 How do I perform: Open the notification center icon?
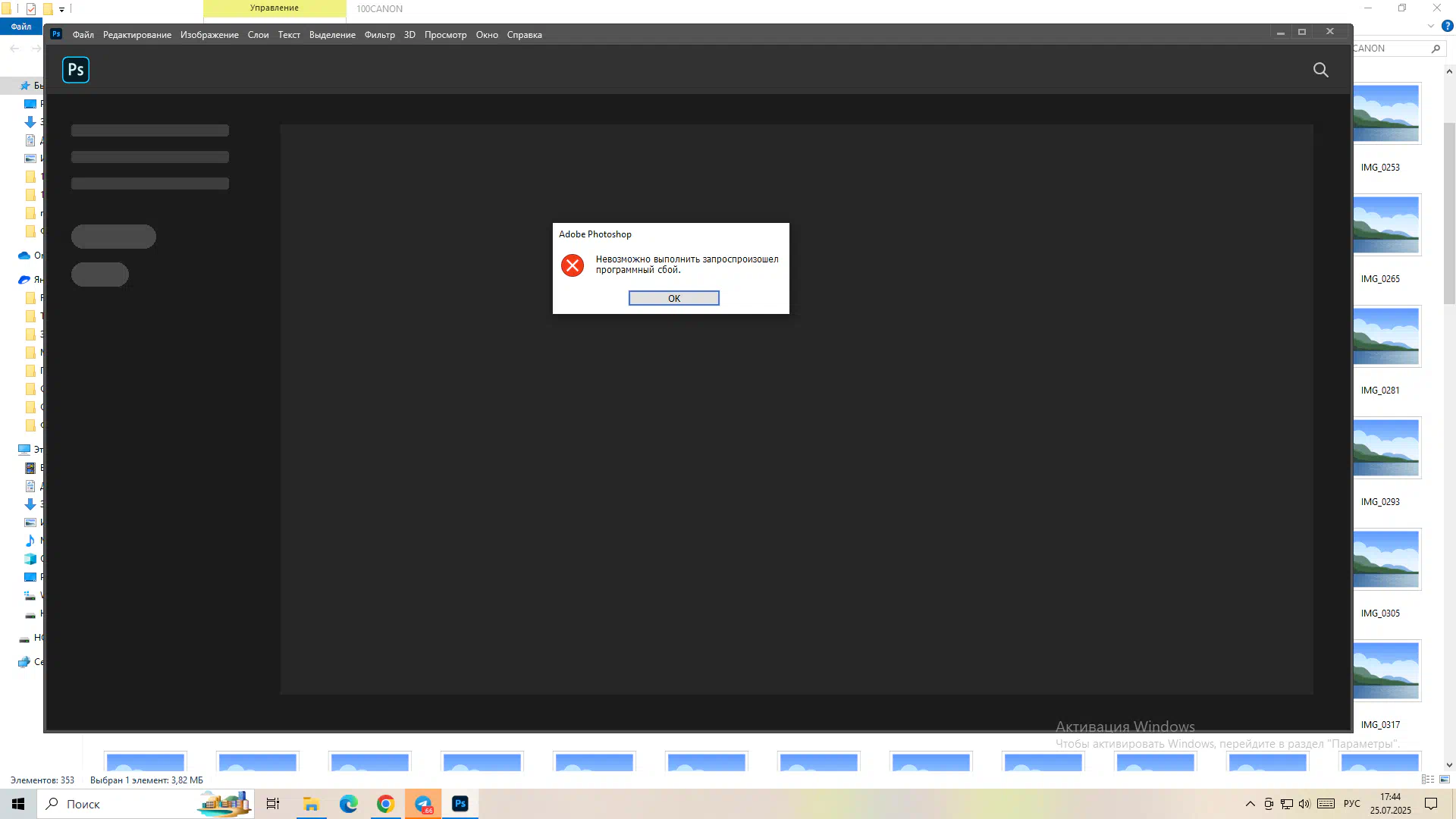1431,804
